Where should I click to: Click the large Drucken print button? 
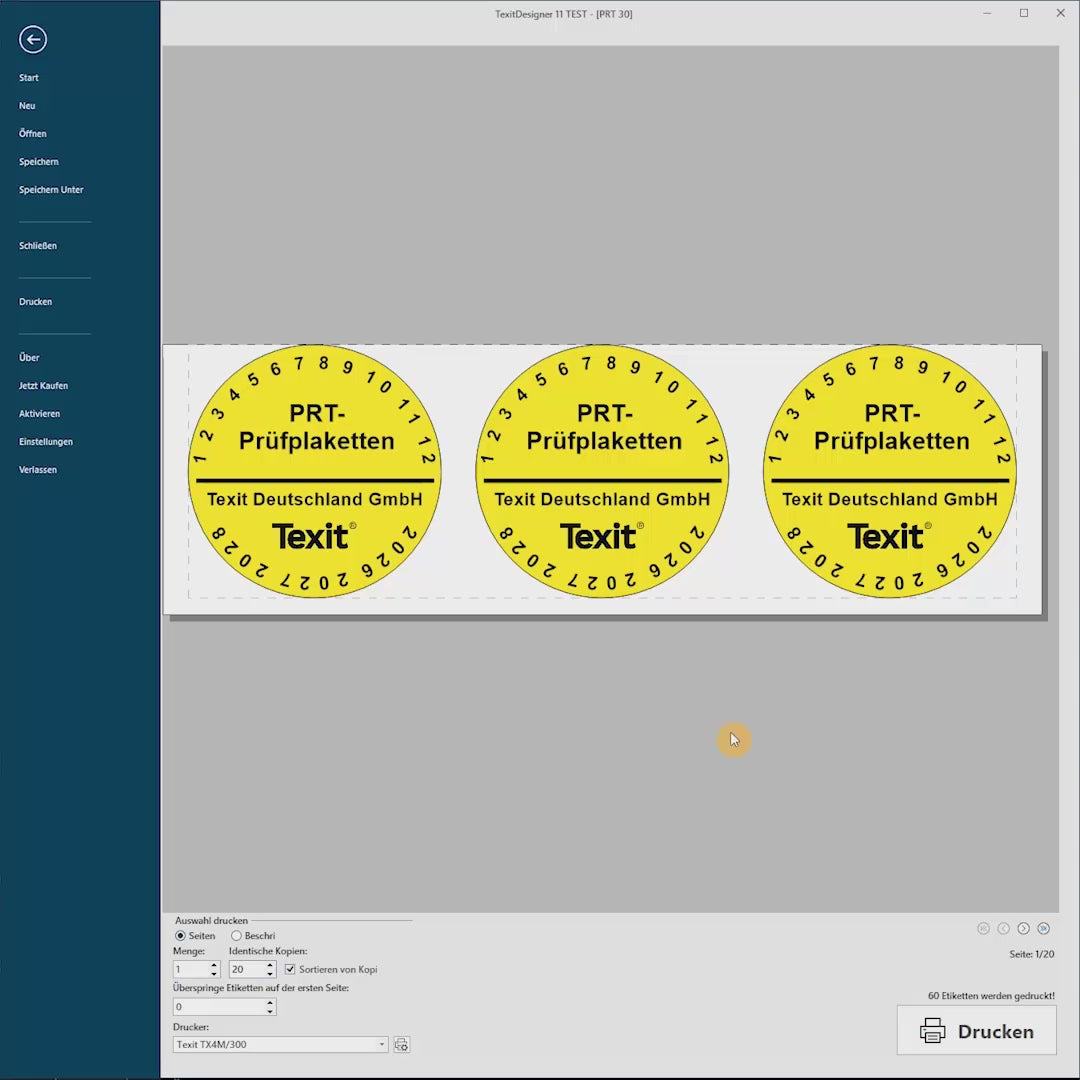point(976,1030)
